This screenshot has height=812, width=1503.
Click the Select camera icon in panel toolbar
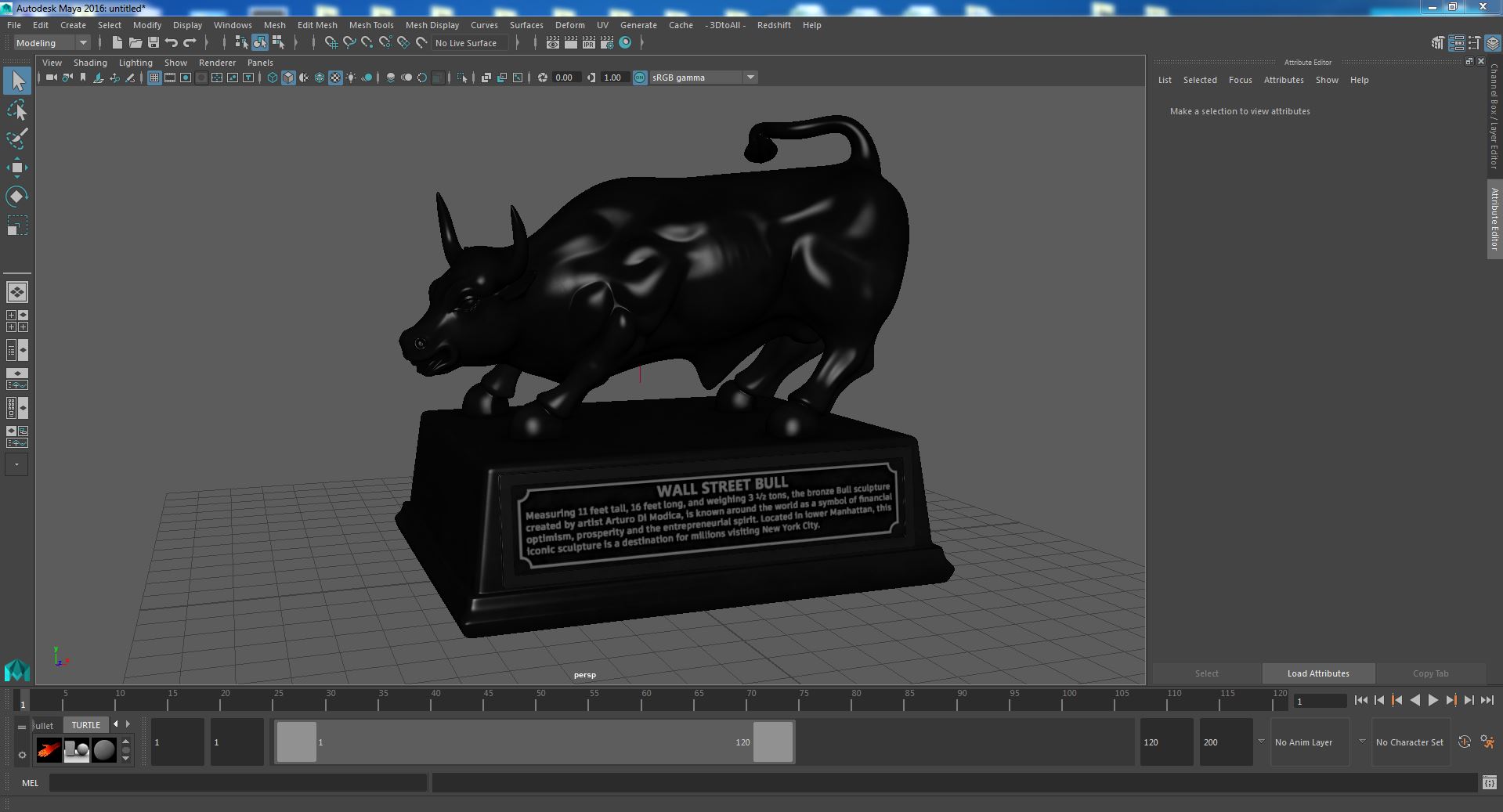coord(52,78)
